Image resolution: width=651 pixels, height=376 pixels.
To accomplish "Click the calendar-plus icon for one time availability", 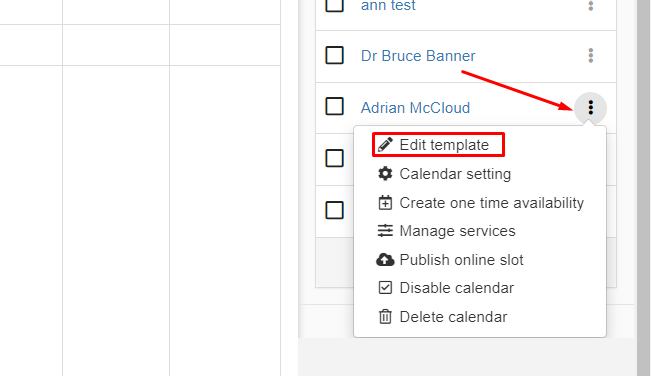I will point(385,203).
